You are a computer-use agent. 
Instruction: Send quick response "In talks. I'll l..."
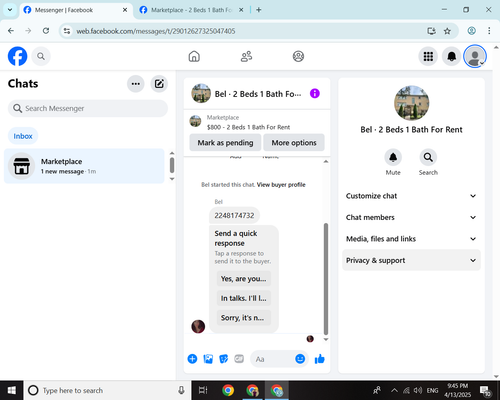click(x=244, y=298)
